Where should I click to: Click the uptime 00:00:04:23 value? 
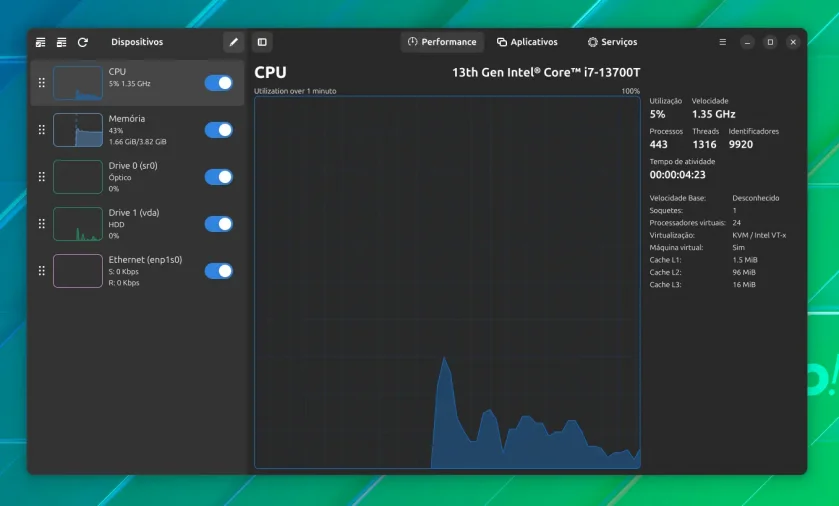(x=678, y=175)
